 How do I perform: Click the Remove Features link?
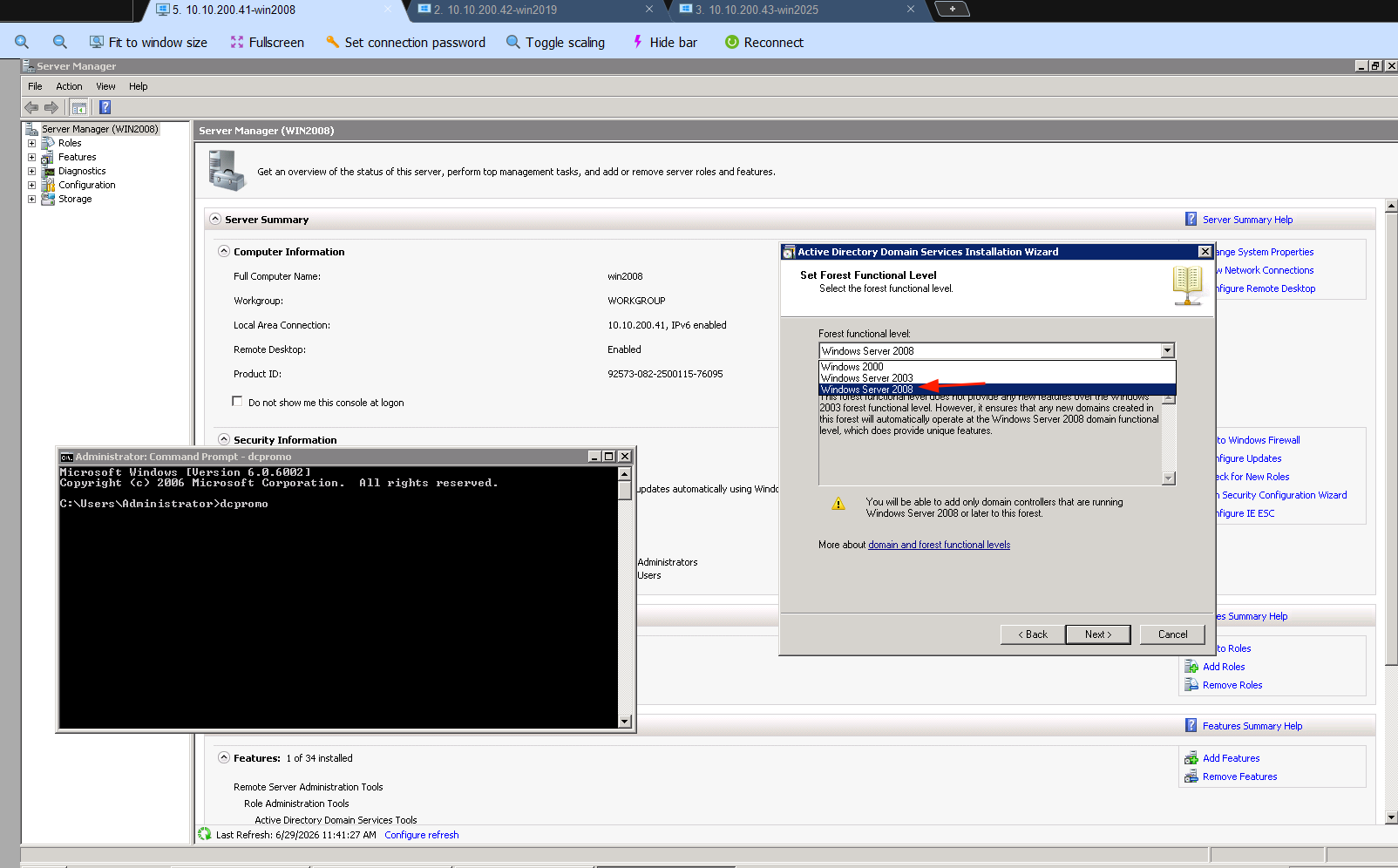point(1239,776)
